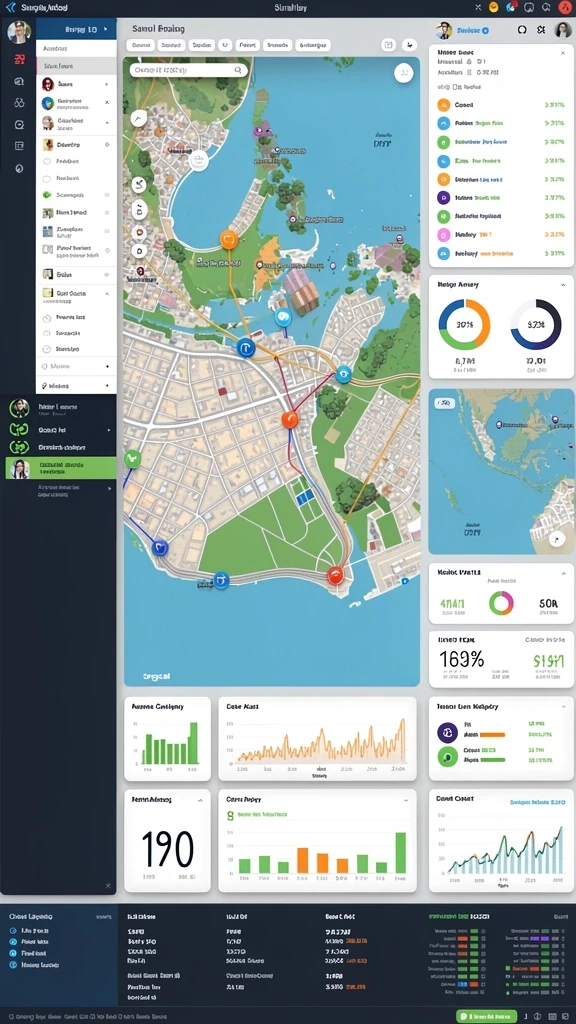Open the yellow smiley icon in top bar
576x1024 pixels.
(x=494, y=7)
